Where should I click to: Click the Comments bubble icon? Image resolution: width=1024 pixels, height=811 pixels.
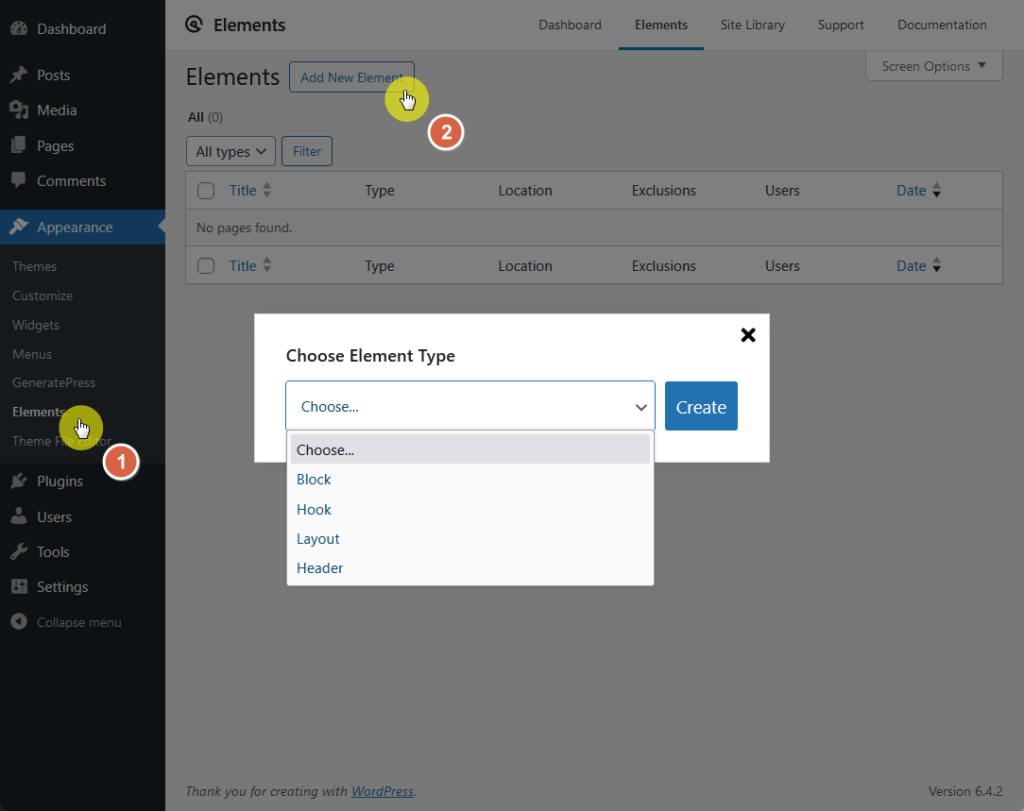click(19, 180)
